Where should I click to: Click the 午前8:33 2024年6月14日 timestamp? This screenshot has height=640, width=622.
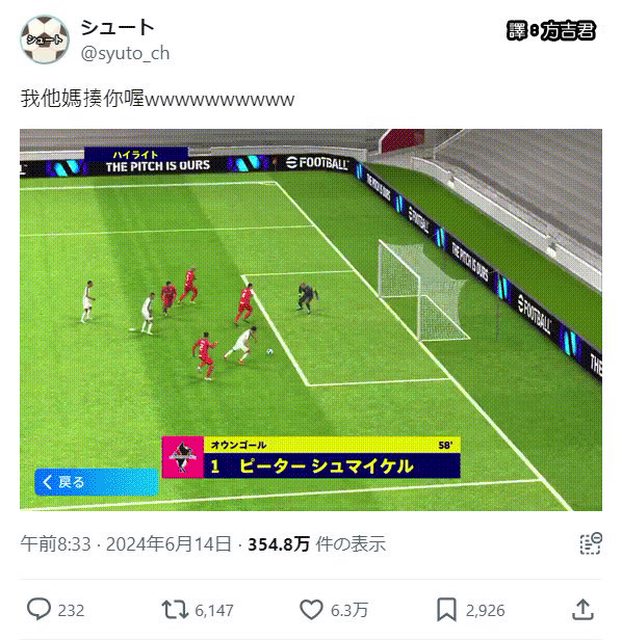pos(126,544)
